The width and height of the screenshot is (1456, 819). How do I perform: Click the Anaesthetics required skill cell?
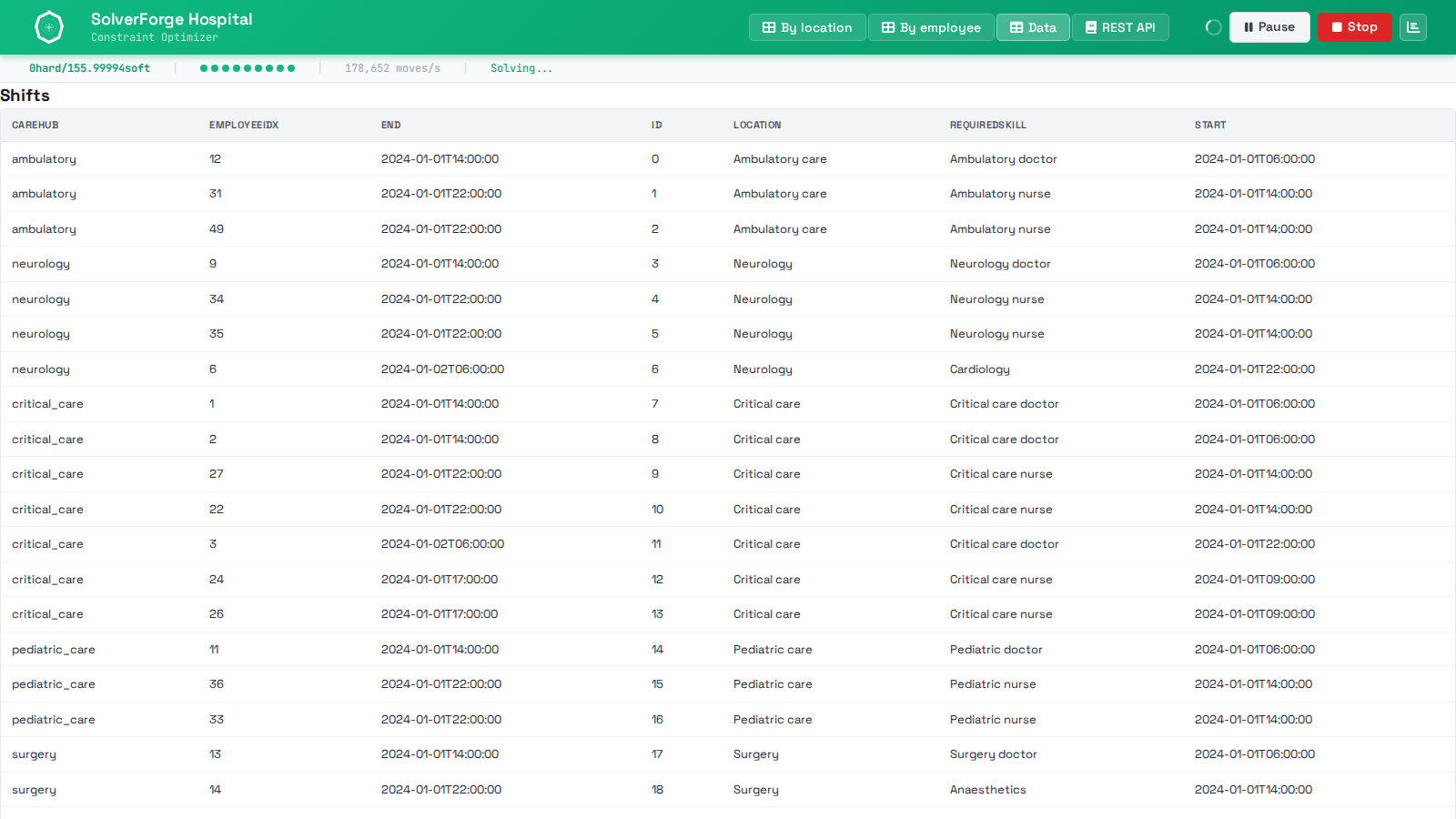point(988,790)
